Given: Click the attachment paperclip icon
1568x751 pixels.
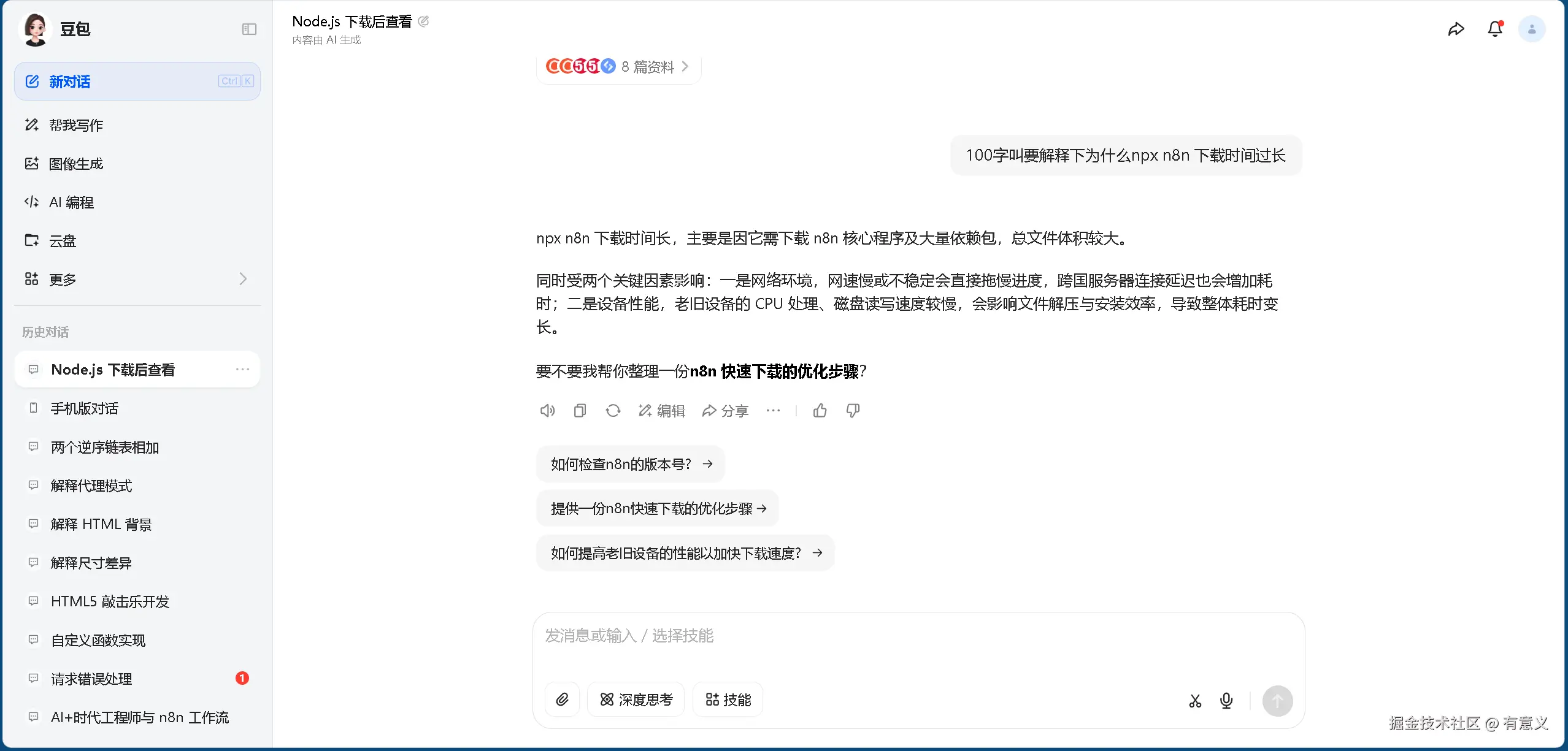Looking at the screenshot, I should [x=562, y=700].
